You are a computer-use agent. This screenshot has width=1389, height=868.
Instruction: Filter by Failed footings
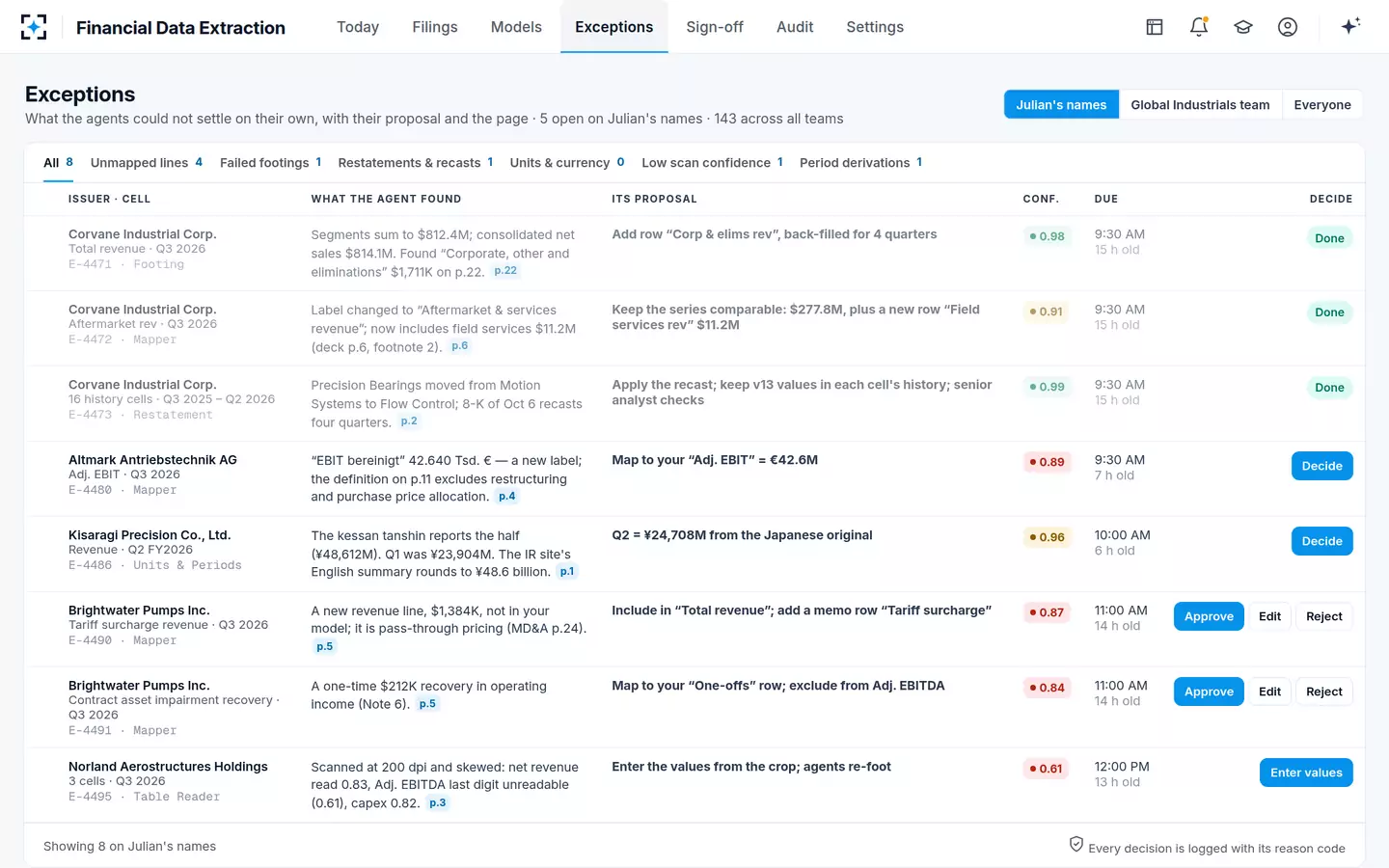(x=271, y=163)
